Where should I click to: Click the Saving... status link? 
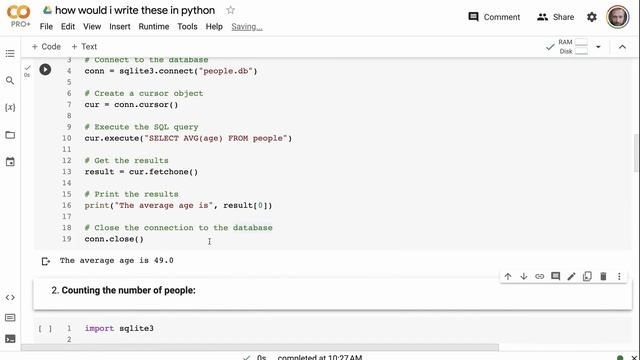click(247, 27)
